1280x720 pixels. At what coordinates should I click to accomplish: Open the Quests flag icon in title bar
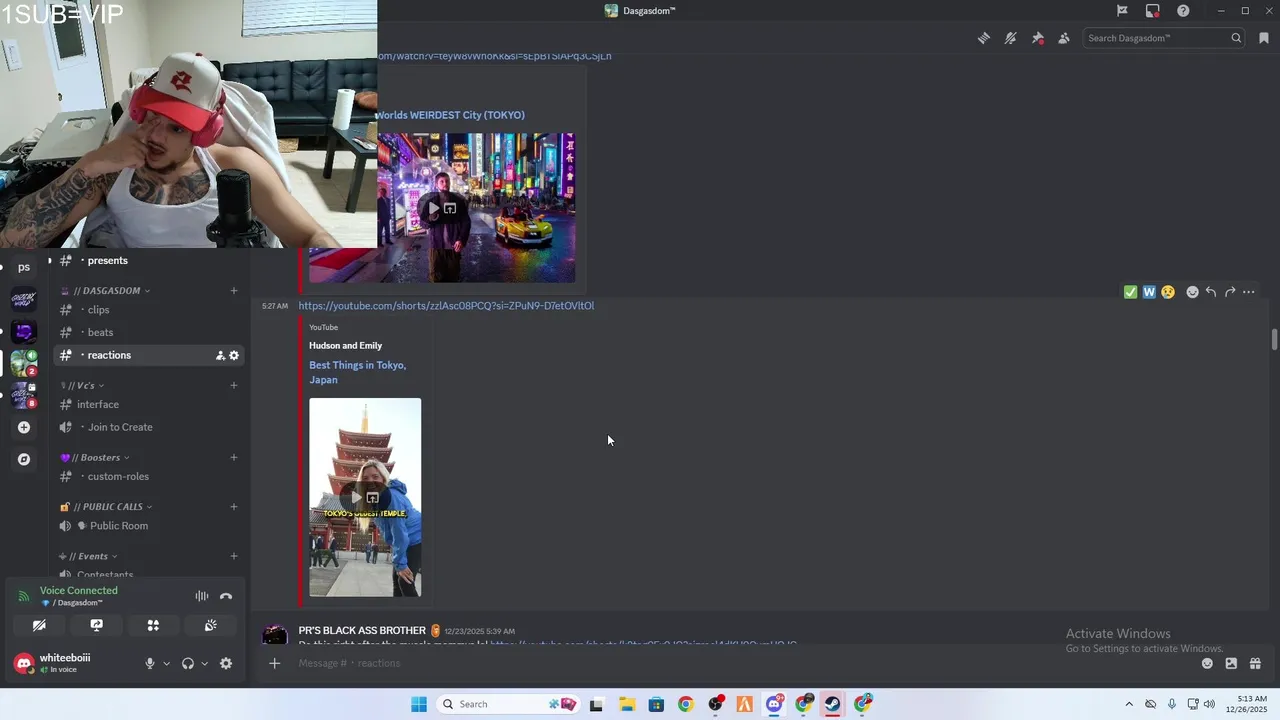[x=1122, y=11]
